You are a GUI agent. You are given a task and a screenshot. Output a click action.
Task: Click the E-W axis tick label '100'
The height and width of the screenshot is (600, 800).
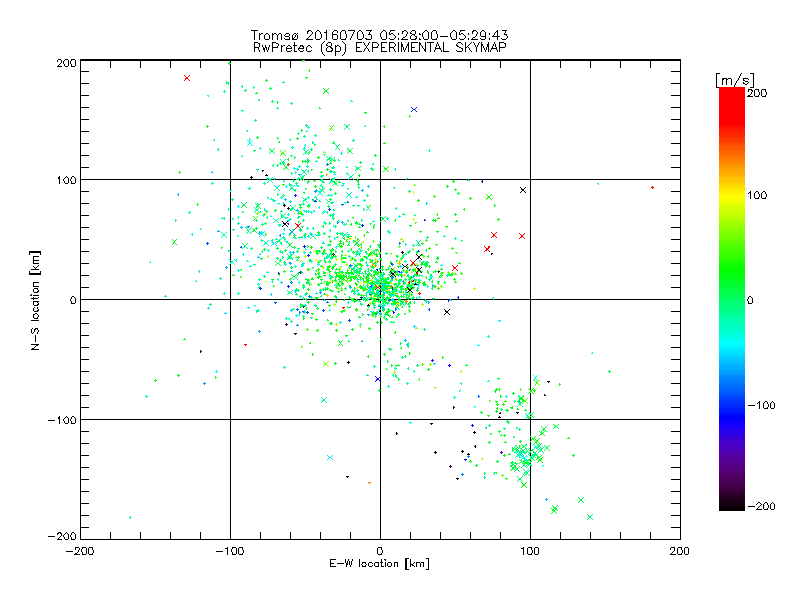tap(530, 551)
